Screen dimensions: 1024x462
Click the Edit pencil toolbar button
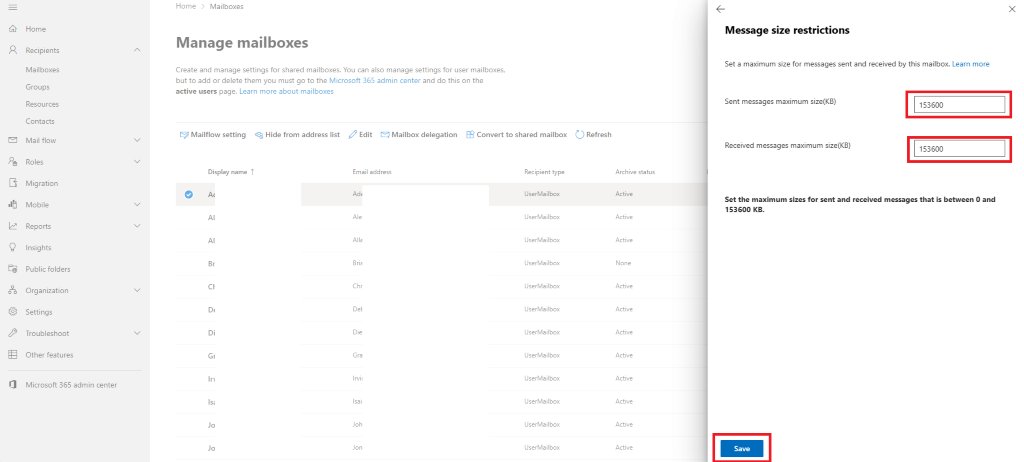pos(360,135)
